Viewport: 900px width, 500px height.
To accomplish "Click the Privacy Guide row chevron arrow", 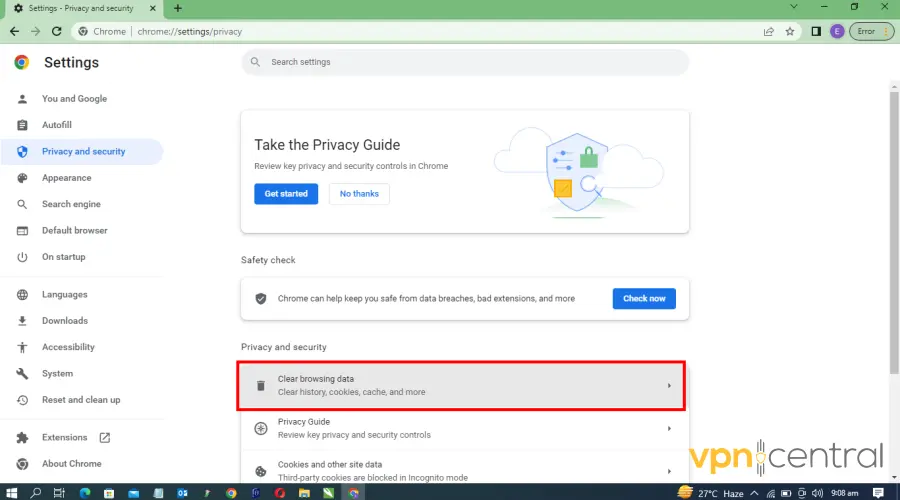I will (x=669, y=429).
